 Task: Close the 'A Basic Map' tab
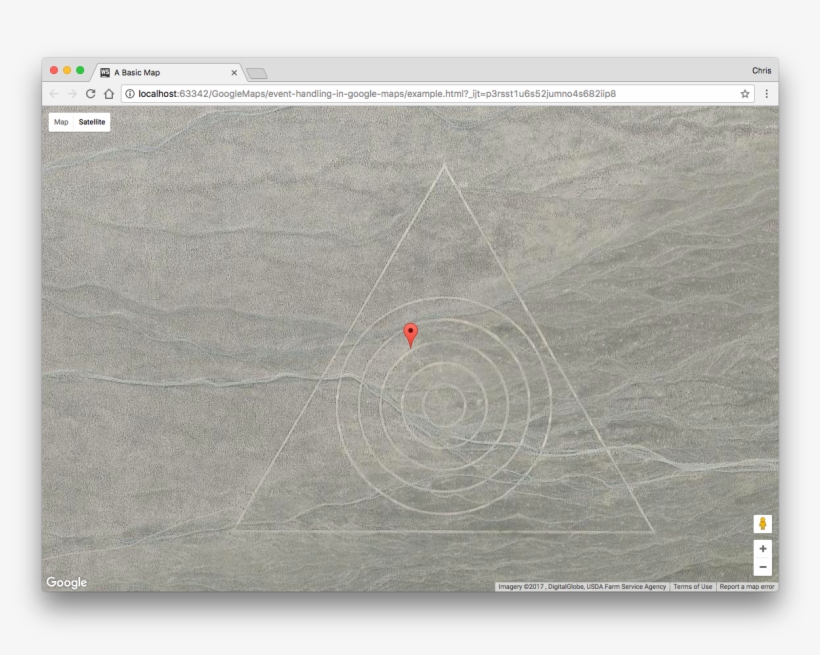[234, 73]
